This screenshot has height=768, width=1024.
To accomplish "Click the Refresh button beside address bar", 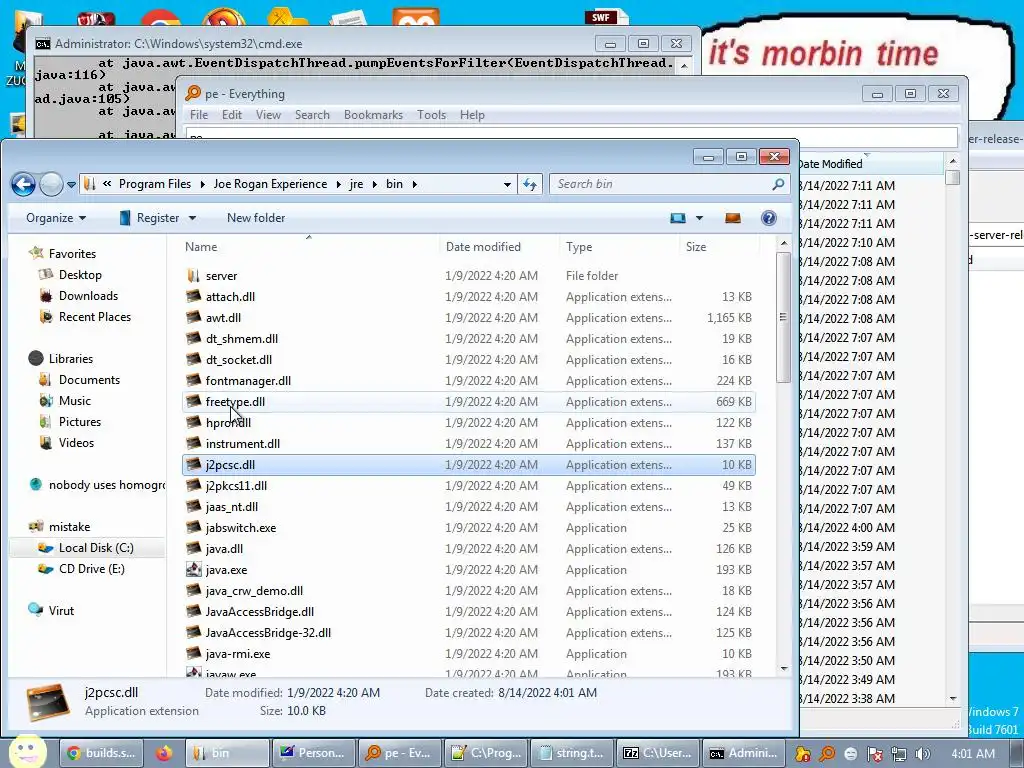I will (x=530, y=185).
